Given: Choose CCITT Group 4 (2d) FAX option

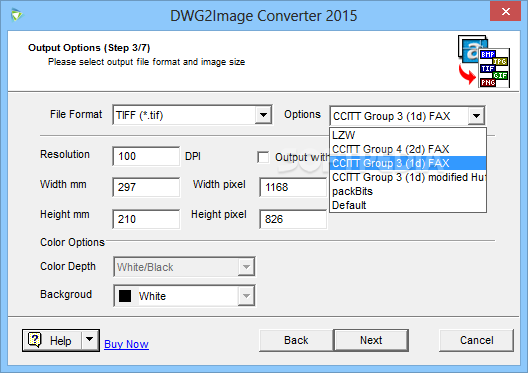Looking at the screenshot, I should [408, 149].
